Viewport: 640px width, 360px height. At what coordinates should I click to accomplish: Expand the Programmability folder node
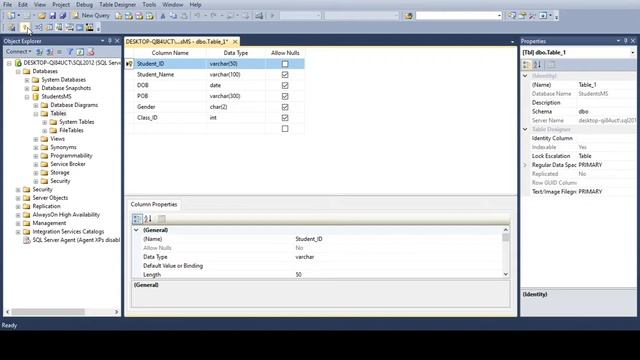coord(36,156)
